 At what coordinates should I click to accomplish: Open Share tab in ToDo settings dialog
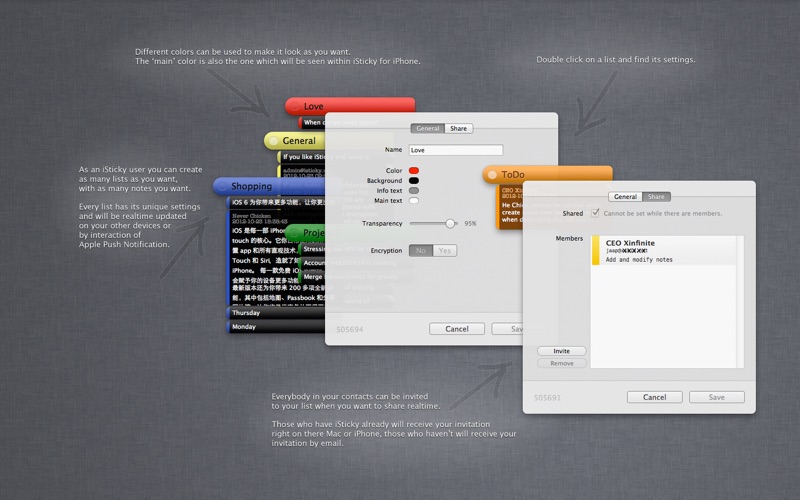pyautogui.click(x=656, y=196)
